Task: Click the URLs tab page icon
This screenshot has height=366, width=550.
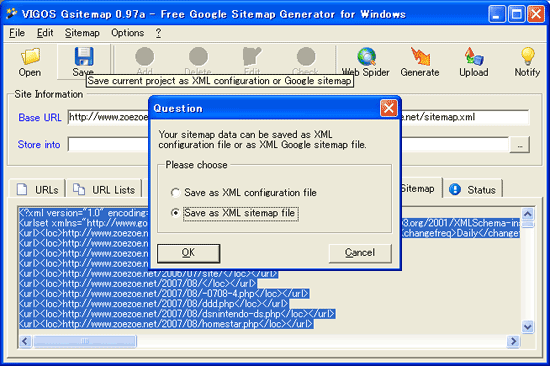Action: (x=22, y=189)
